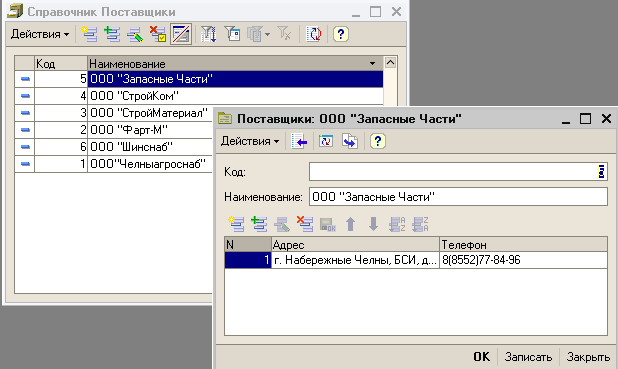The image size is (618, 369).
Task: Click Edit current item pencil icon in Справочник toolbar
Action: coord(135,34)
